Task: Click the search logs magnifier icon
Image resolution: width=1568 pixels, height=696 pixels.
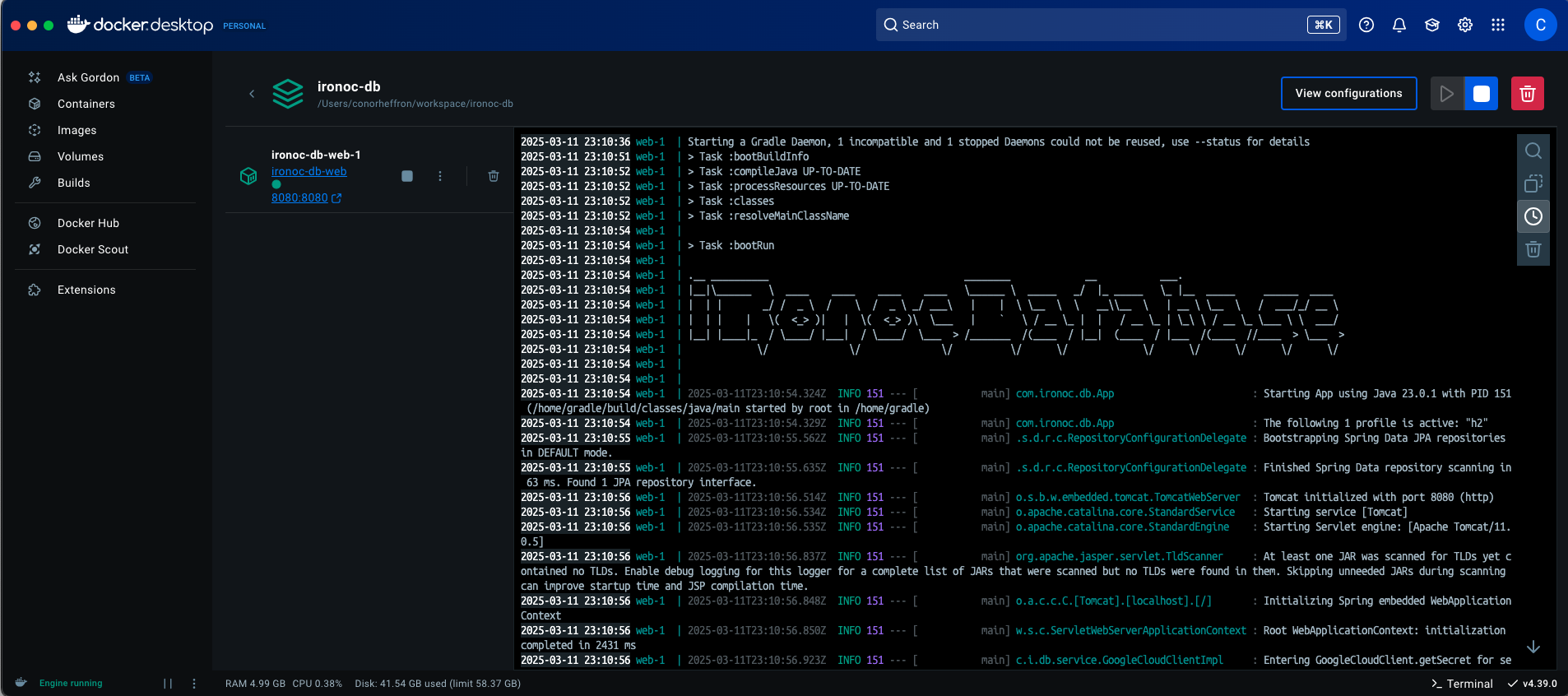Action: click(1533, 151)
